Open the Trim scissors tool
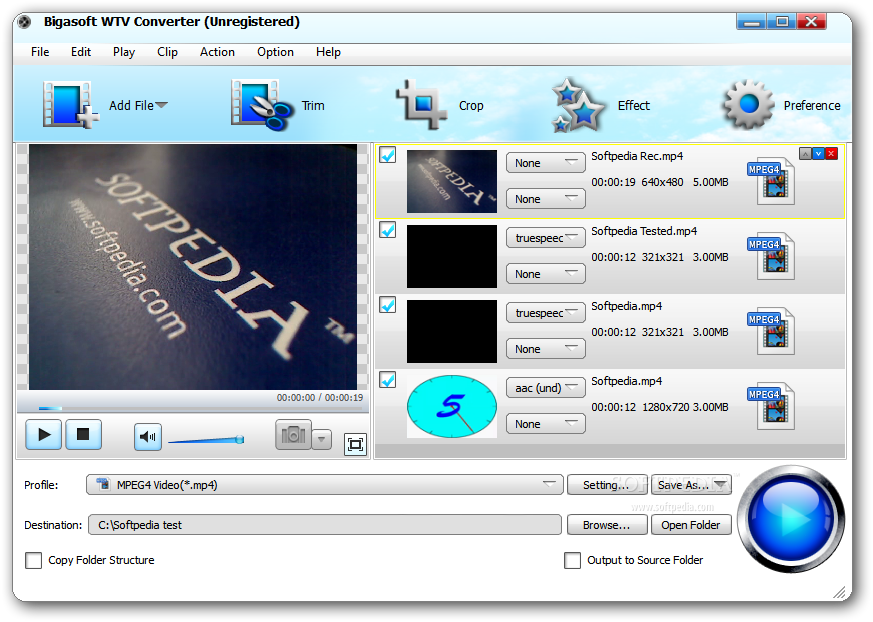This screenshot has height=622, width=873. click(x=262, y=105)
